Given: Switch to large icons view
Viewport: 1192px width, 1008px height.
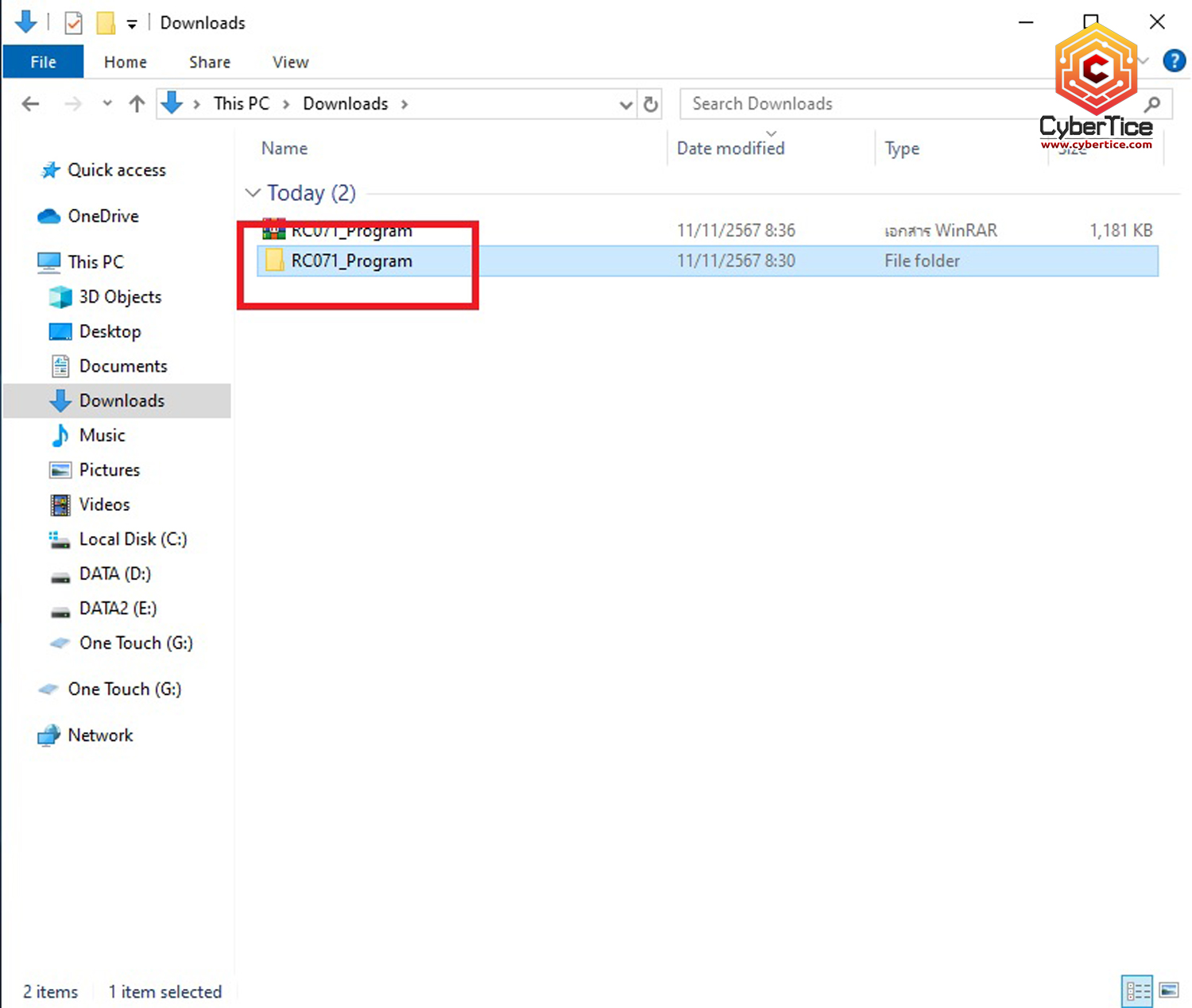Looking at the screenshot, I should click(x=1169, y=990).
